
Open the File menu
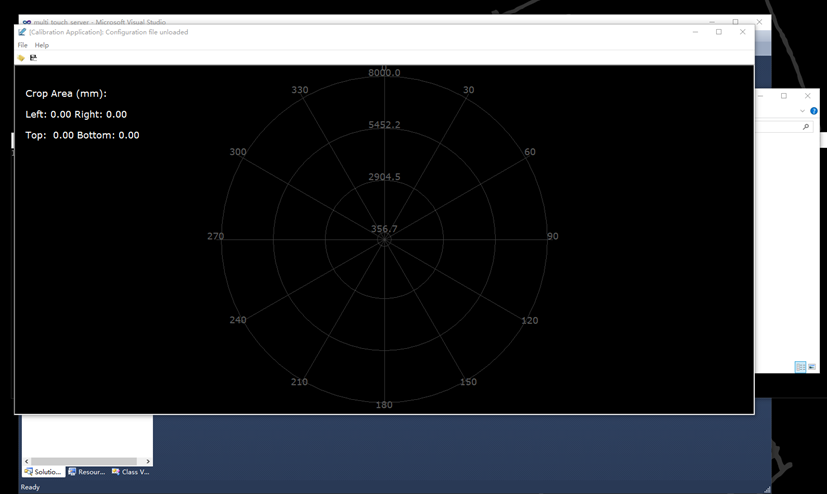pyautogui.click(x=22, y=45)
